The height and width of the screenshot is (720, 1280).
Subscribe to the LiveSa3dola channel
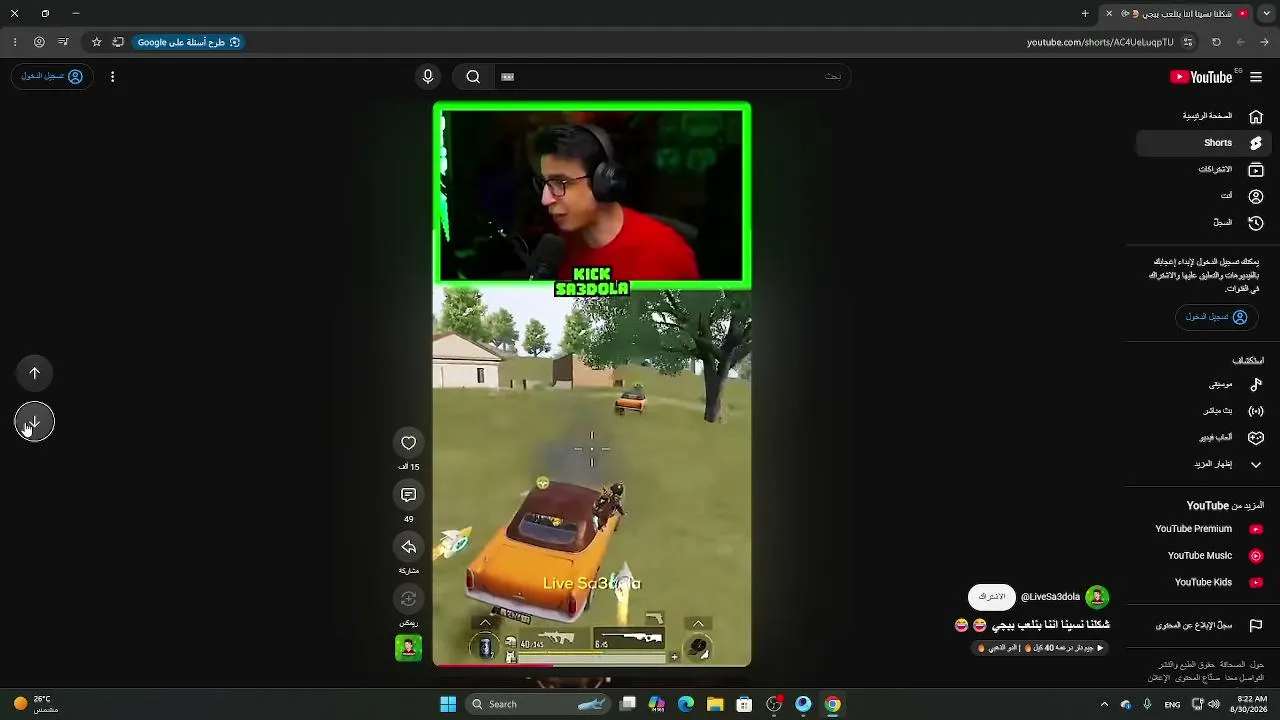pyautogui.click(x=991, y=597)
